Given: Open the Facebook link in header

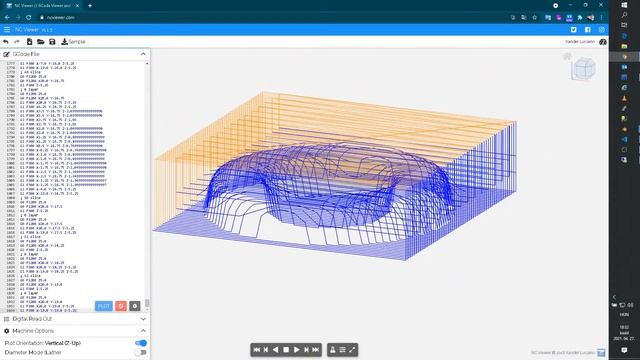Looking at the screenshot, I should [x=587, y=29].
